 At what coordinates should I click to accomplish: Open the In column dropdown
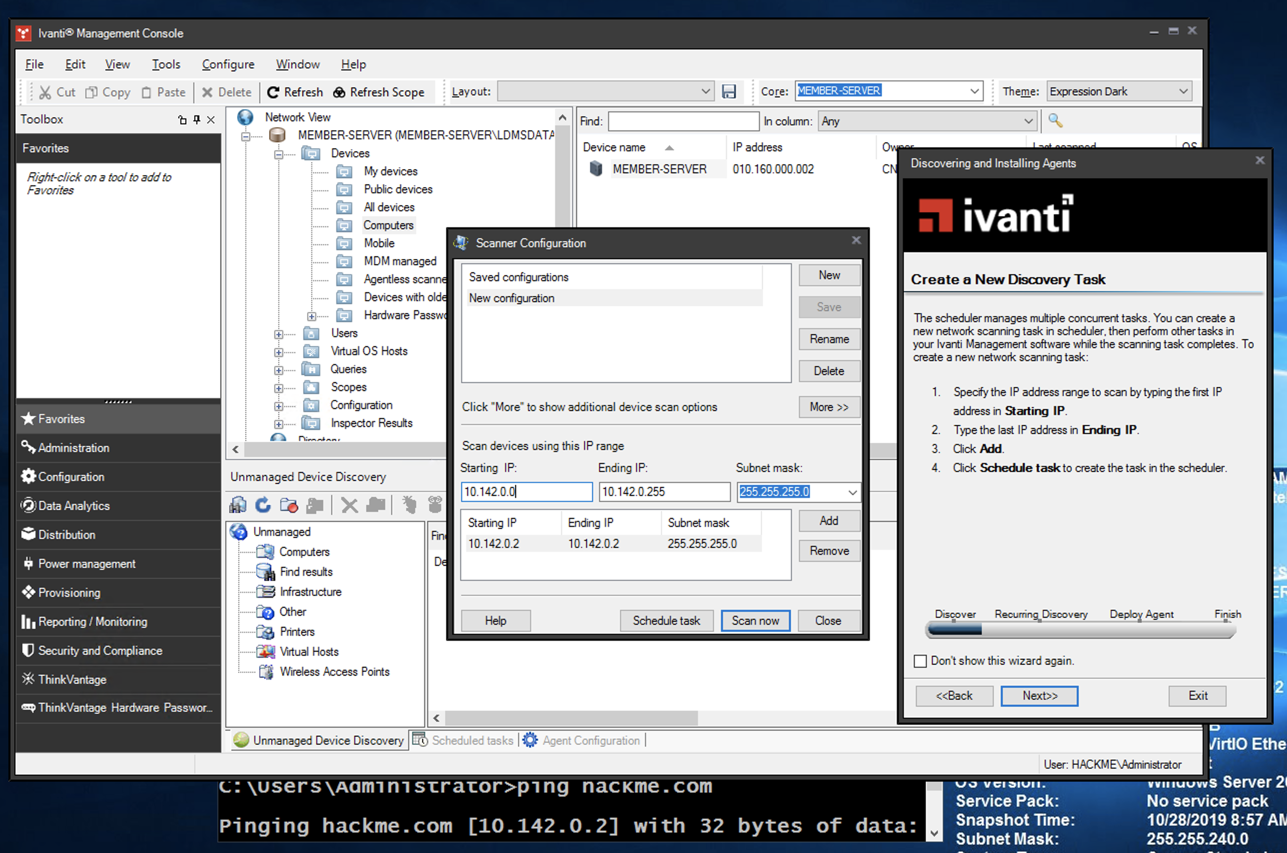(1027, 121)
